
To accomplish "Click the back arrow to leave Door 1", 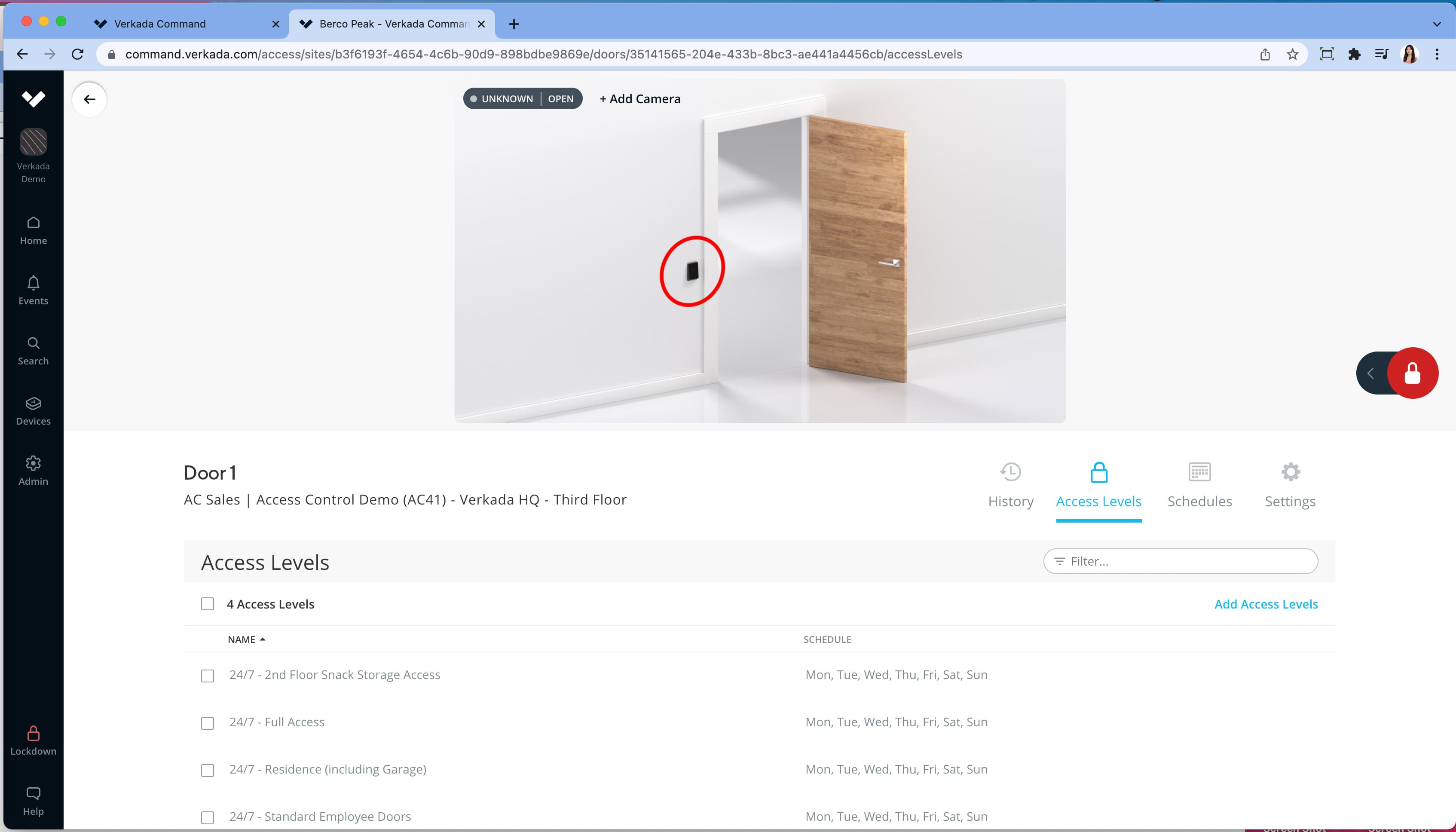I will coord(89,99).
